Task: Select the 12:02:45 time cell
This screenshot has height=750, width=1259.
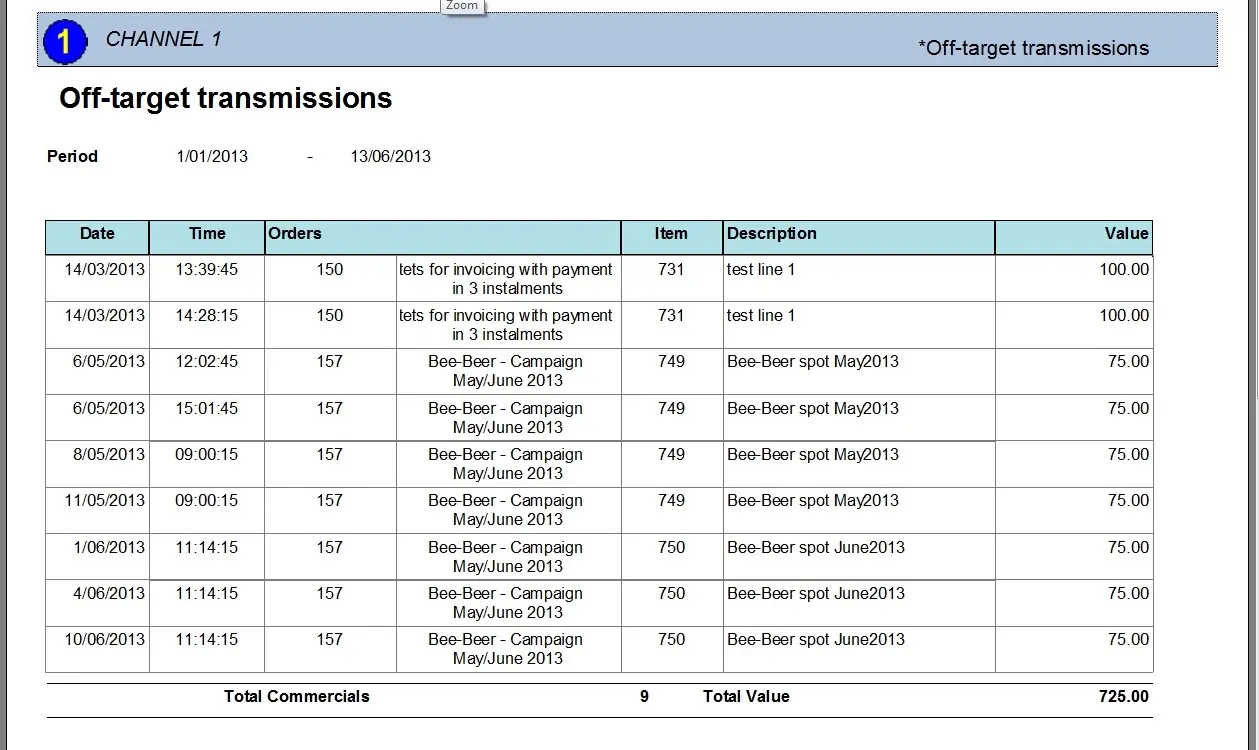Action: pyautogui.click(x=207, y=361)
